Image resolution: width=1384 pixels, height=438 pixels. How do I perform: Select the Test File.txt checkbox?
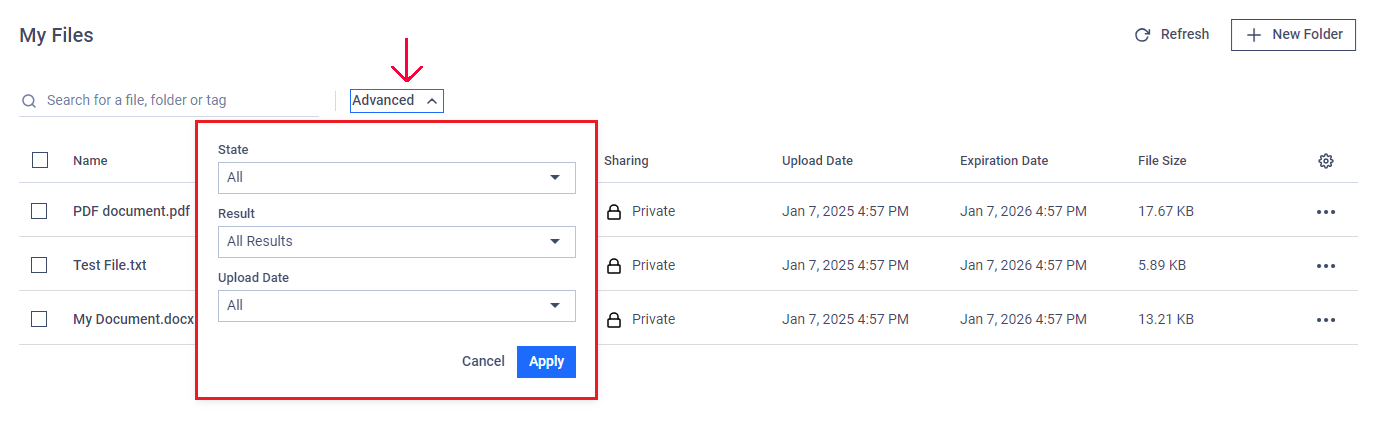[40, 265]
